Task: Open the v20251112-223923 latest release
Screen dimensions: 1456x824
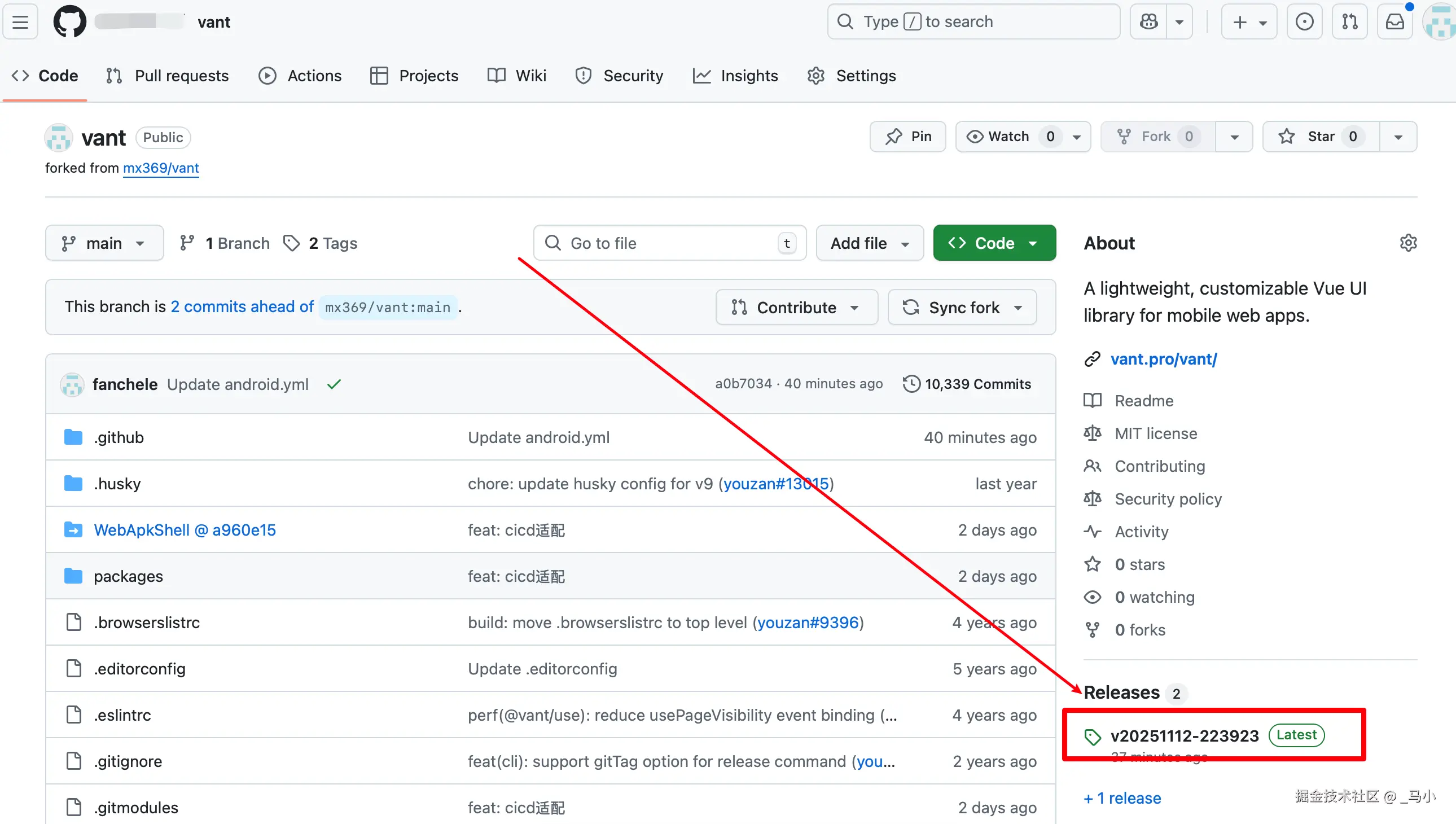Action: pos(1185,736)
